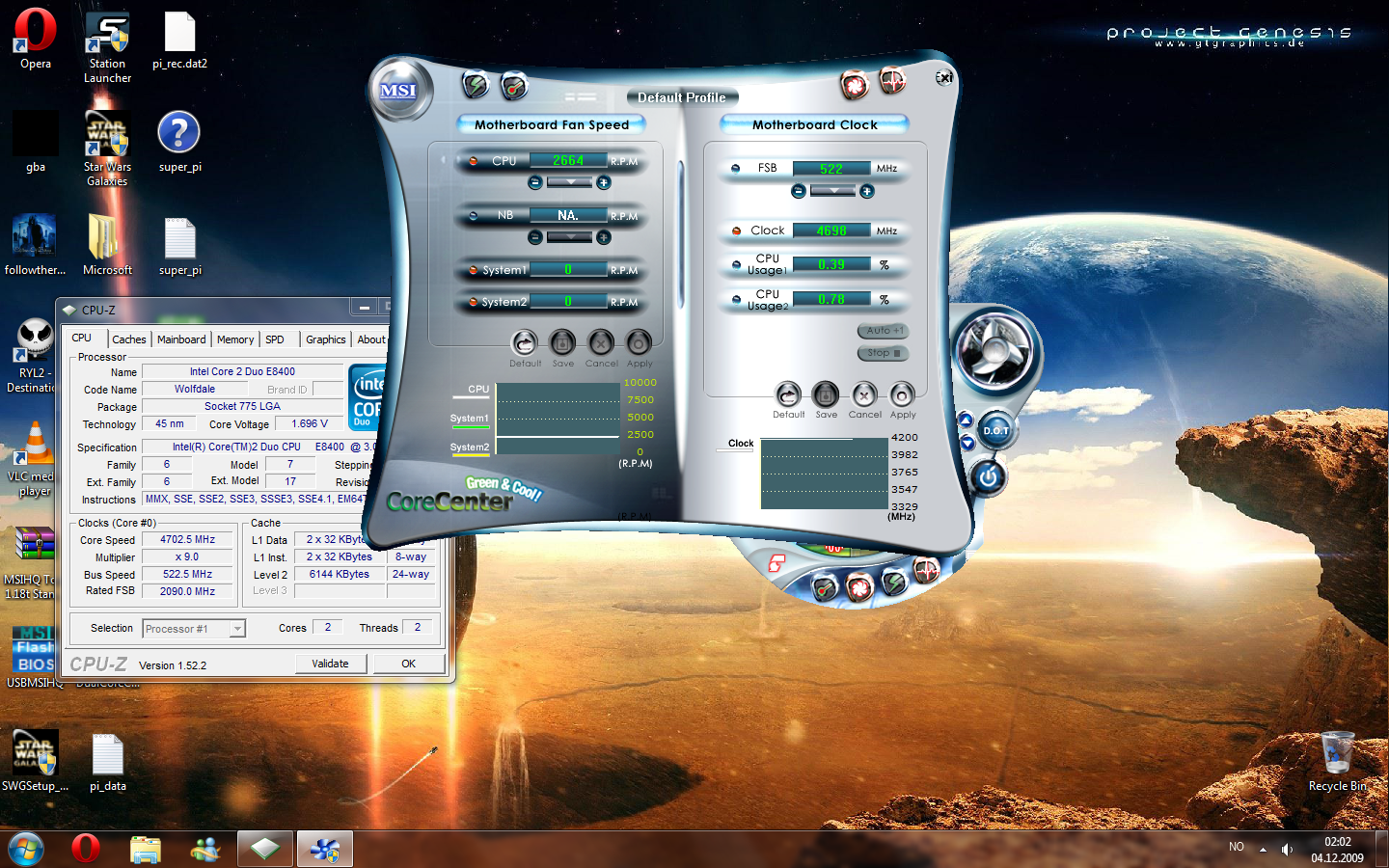The image size is (1389, 868).
Task: Open the FSB value dropdown slider
Action: (x=832, y=191)
